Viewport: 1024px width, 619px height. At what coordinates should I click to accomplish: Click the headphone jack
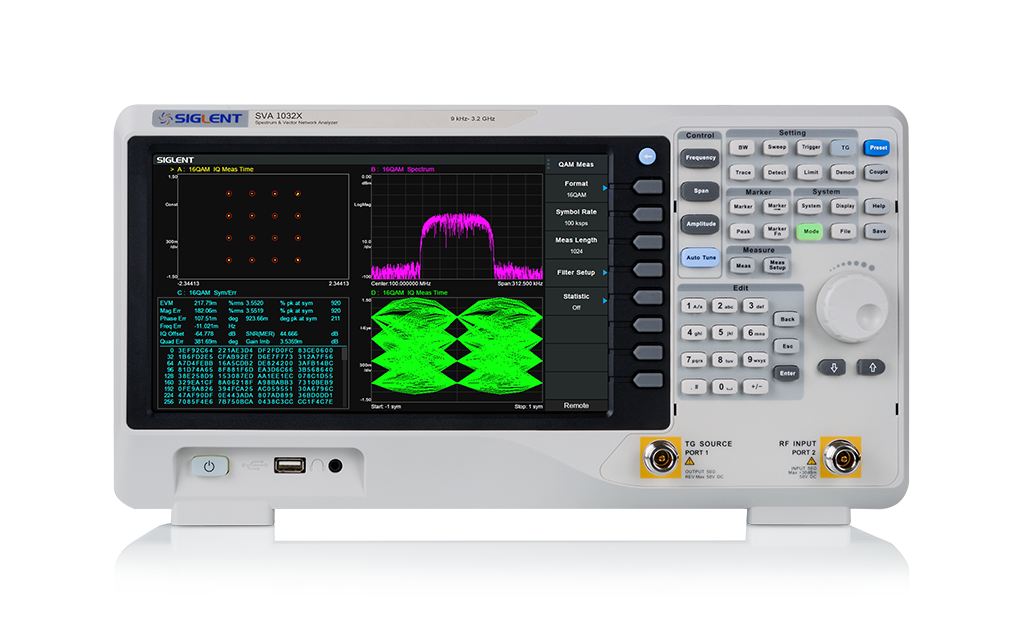(335, 465)
